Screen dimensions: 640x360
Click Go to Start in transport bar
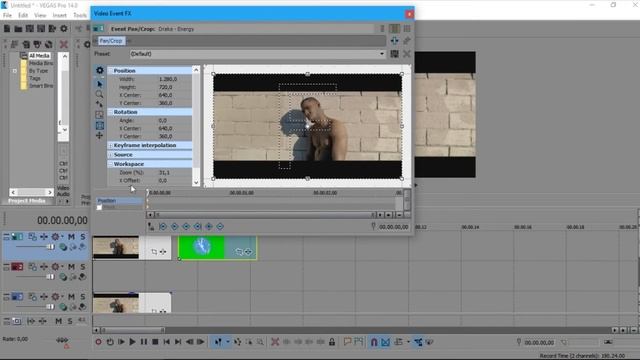click(x=167, y=342)
